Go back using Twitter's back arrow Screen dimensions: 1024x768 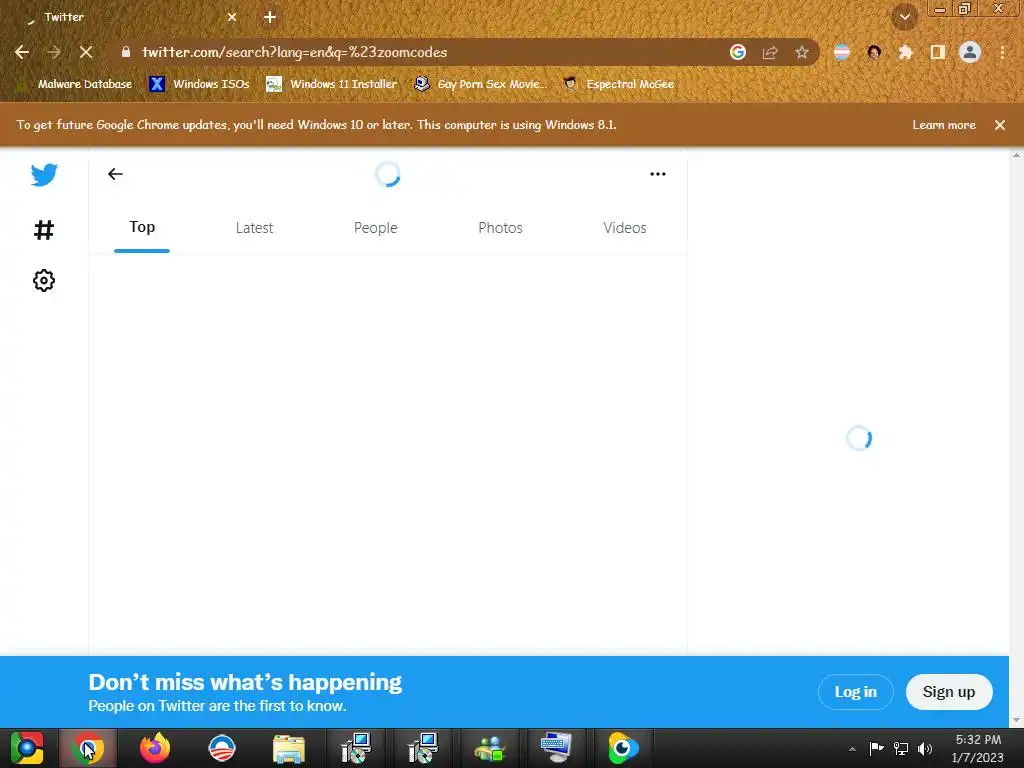point(116,174)
